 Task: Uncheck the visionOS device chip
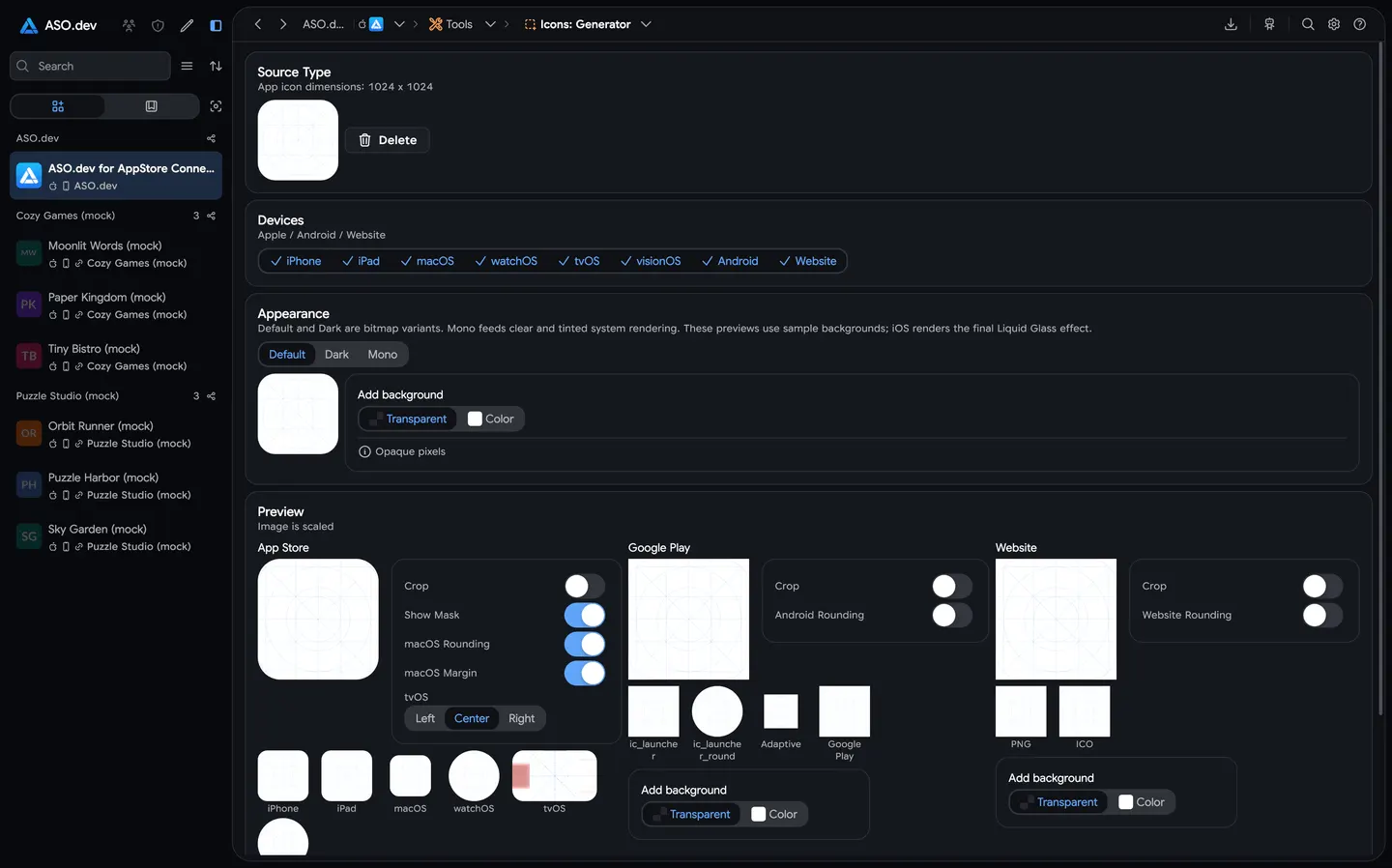[x=651, y=261]
